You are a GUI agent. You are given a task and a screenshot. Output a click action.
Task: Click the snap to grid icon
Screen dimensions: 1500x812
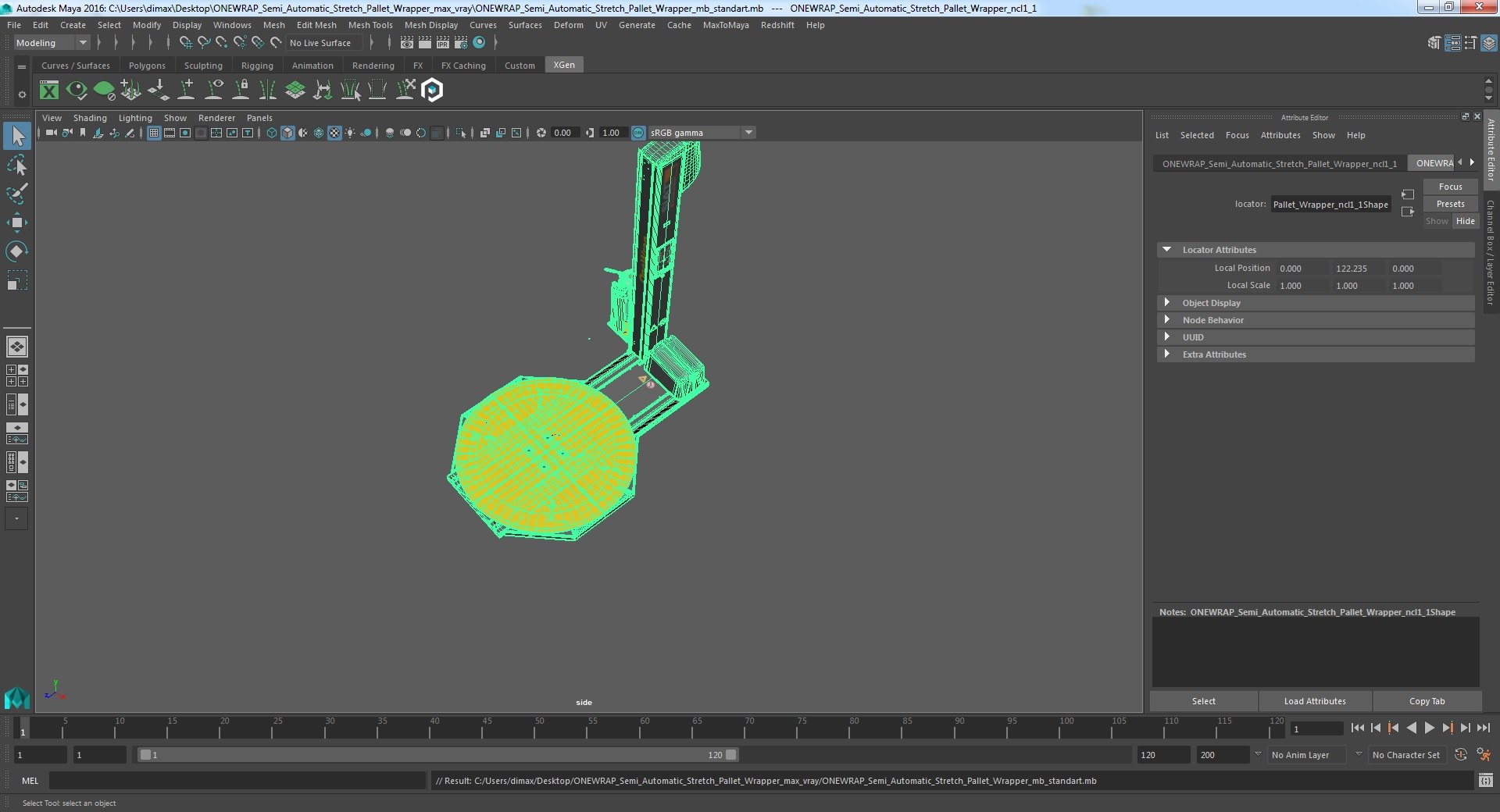point(186,43)
